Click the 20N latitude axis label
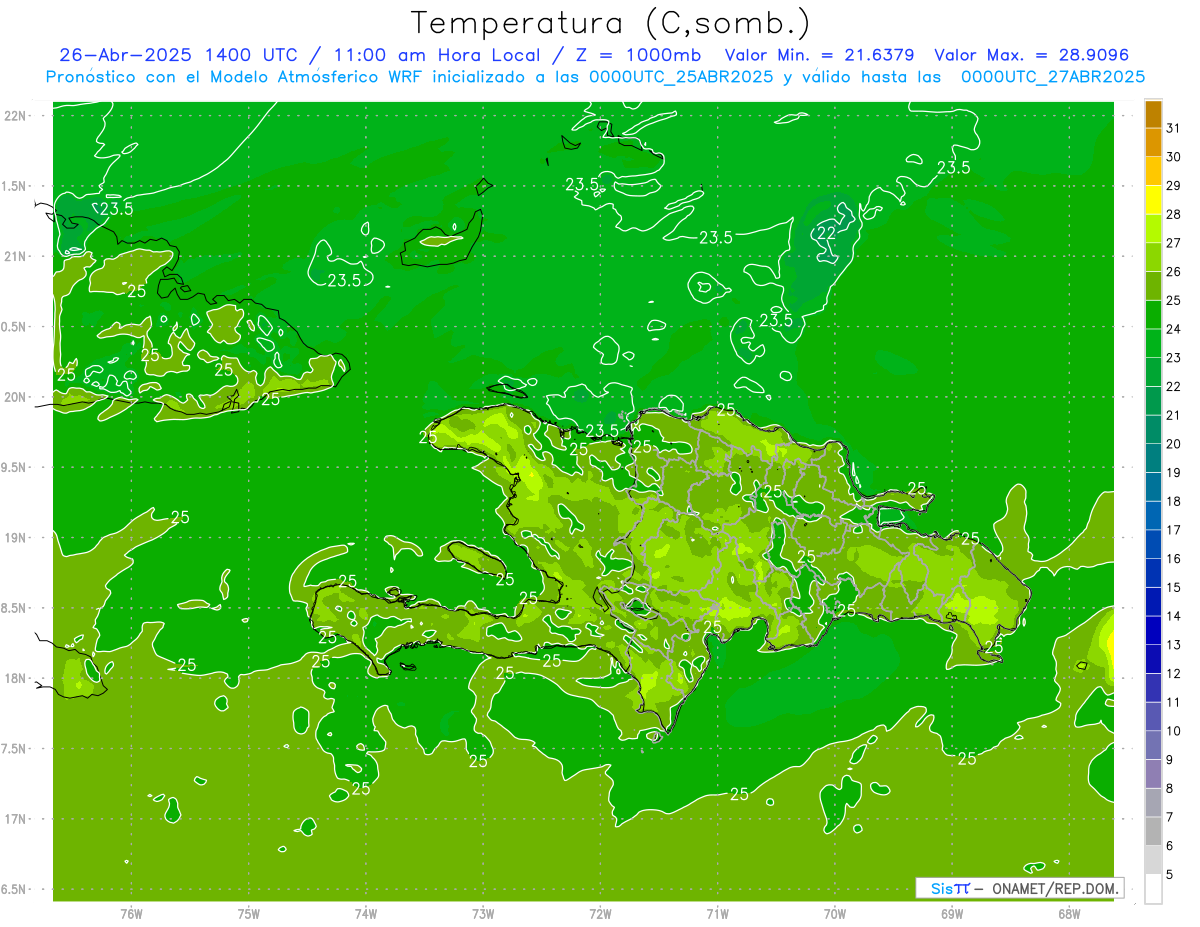The height and width of the screenshot is (927, 1200). (15, 397)
